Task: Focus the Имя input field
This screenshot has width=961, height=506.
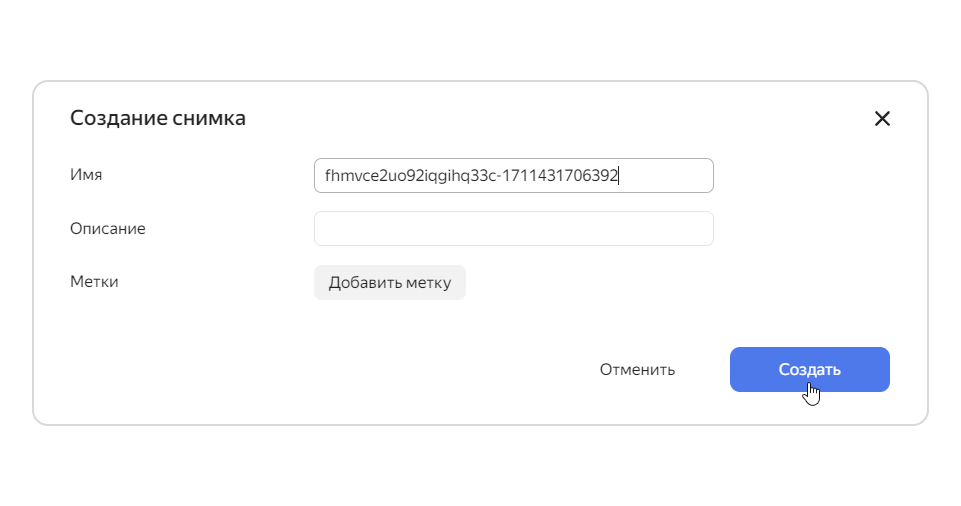Action: click(x=514, y=176)
